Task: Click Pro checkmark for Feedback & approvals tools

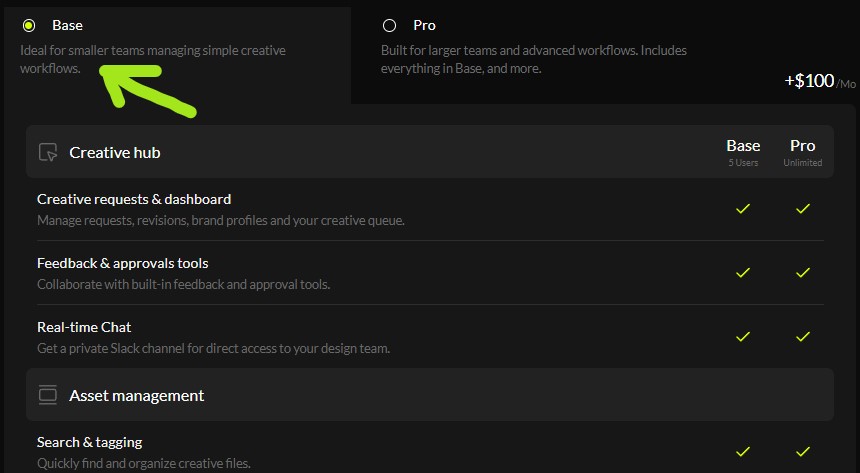Action: point(803,273)
